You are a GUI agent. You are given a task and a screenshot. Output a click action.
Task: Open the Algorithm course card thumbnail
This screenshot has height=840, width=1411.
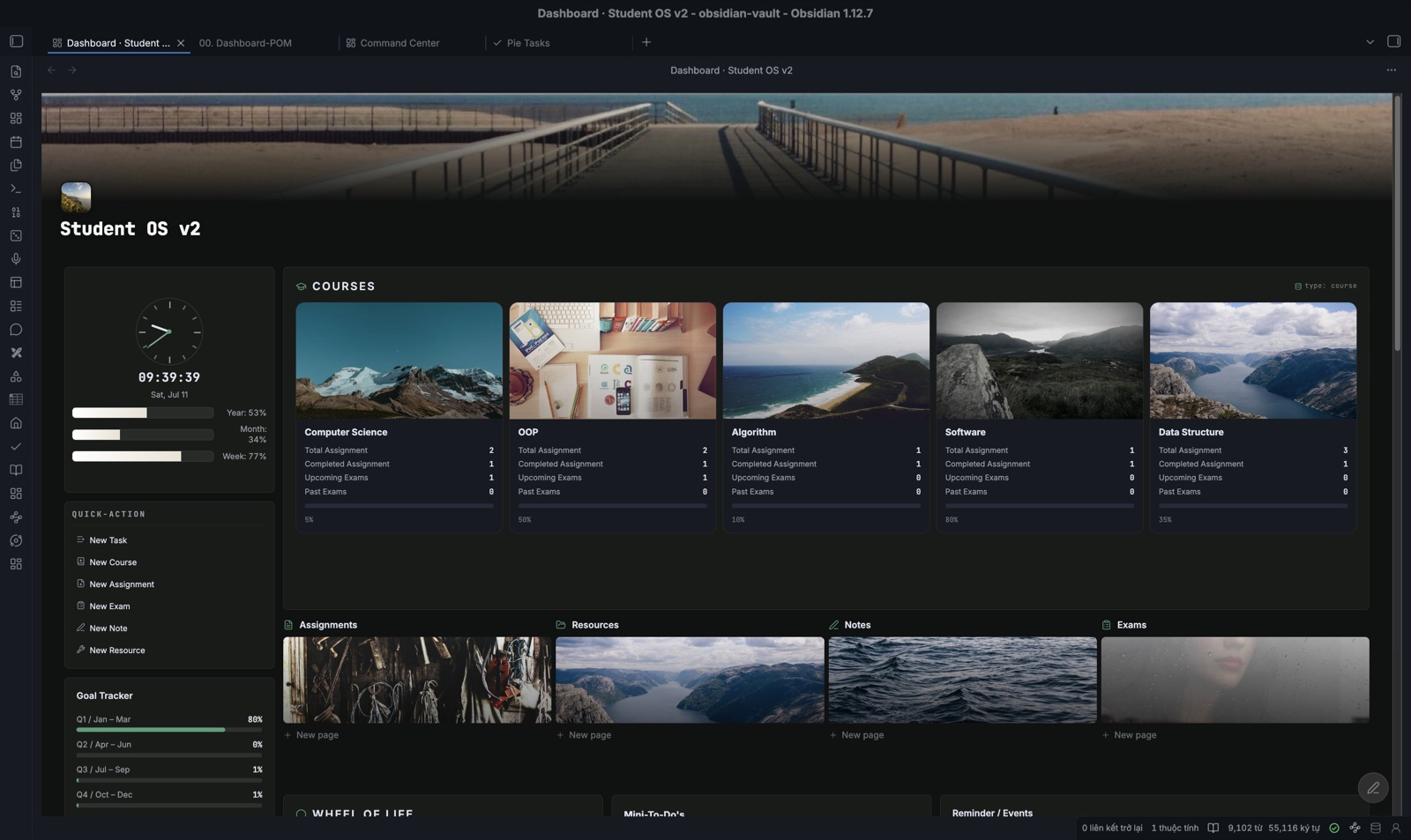[825, 361]
